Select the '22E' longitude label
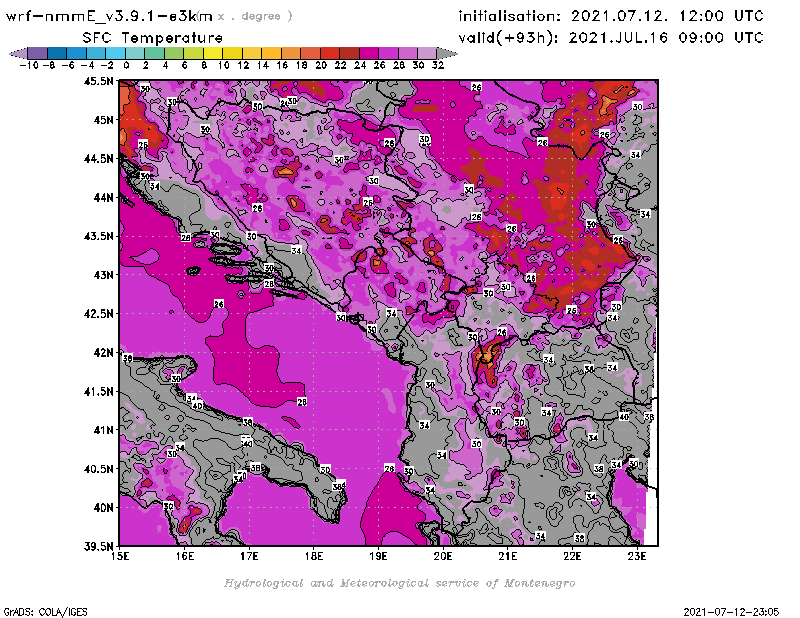Image resolution: width=800 pixels, height=618 pixels. [x=572, y=556]
